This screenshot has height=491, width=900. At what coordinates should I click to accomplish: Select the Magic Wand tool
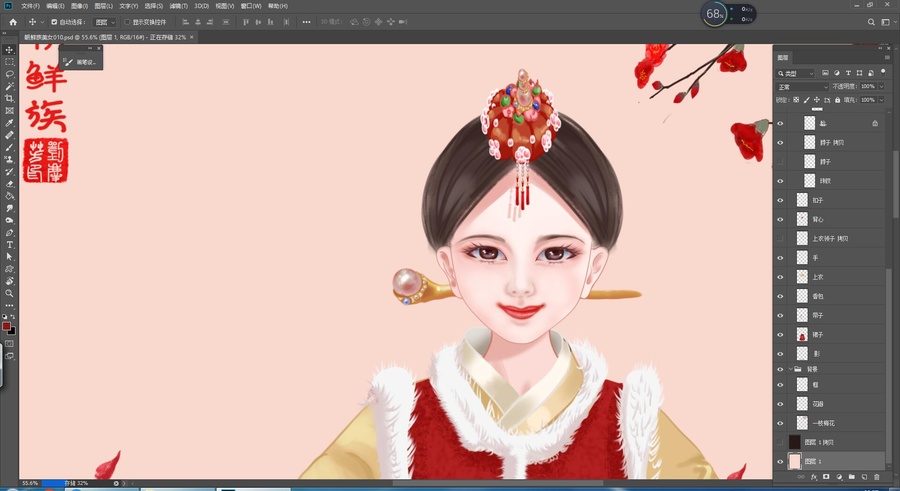9,86
